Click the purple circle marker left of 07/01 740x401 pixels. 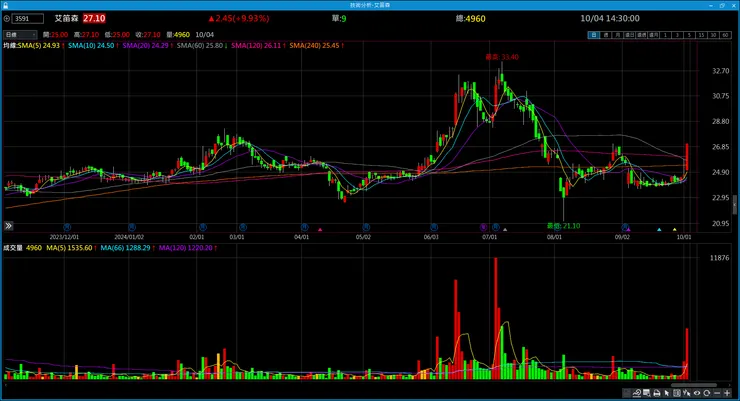click(484, 227)
